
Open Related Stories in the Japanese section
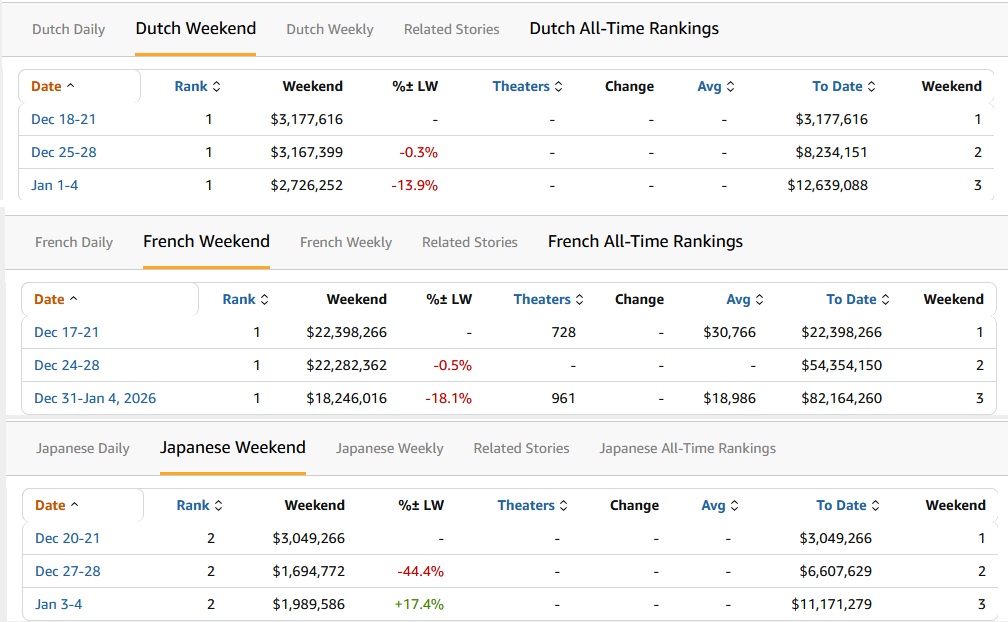pyautogui.click(x=521, y=449)
